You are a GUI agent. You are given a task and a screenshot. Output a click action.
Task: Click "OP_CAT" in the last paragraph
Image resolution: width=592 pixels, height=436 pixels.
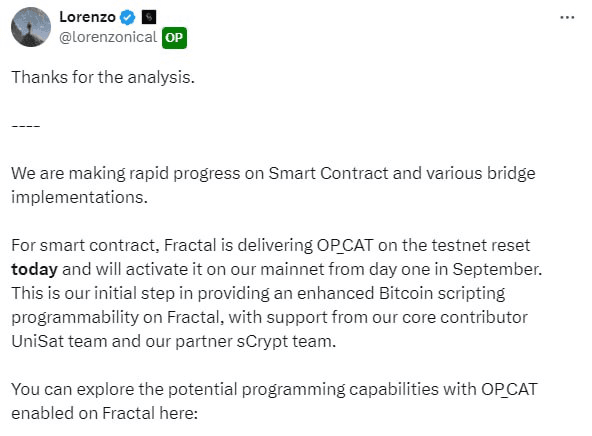[509, 389]
